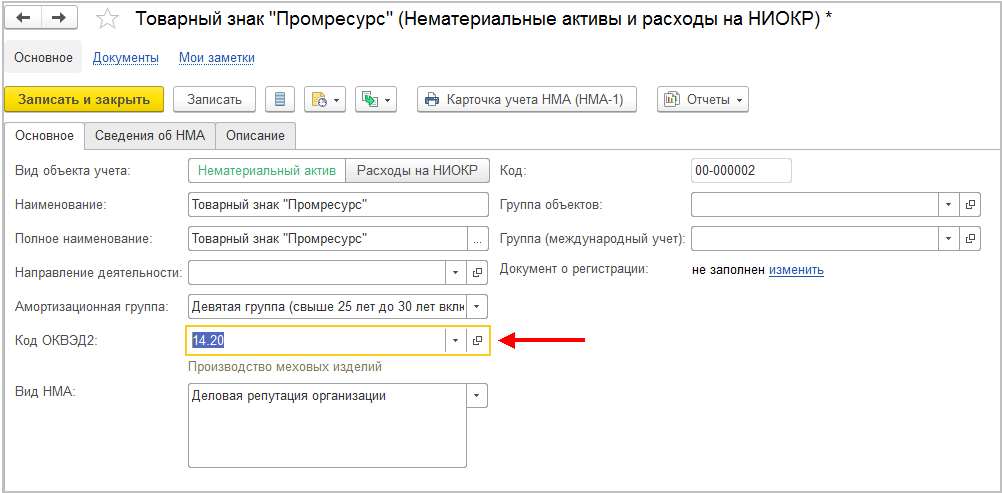Click the изменить link for registration document
This screenshot has width=1002, height=493.
click(796, 270)
